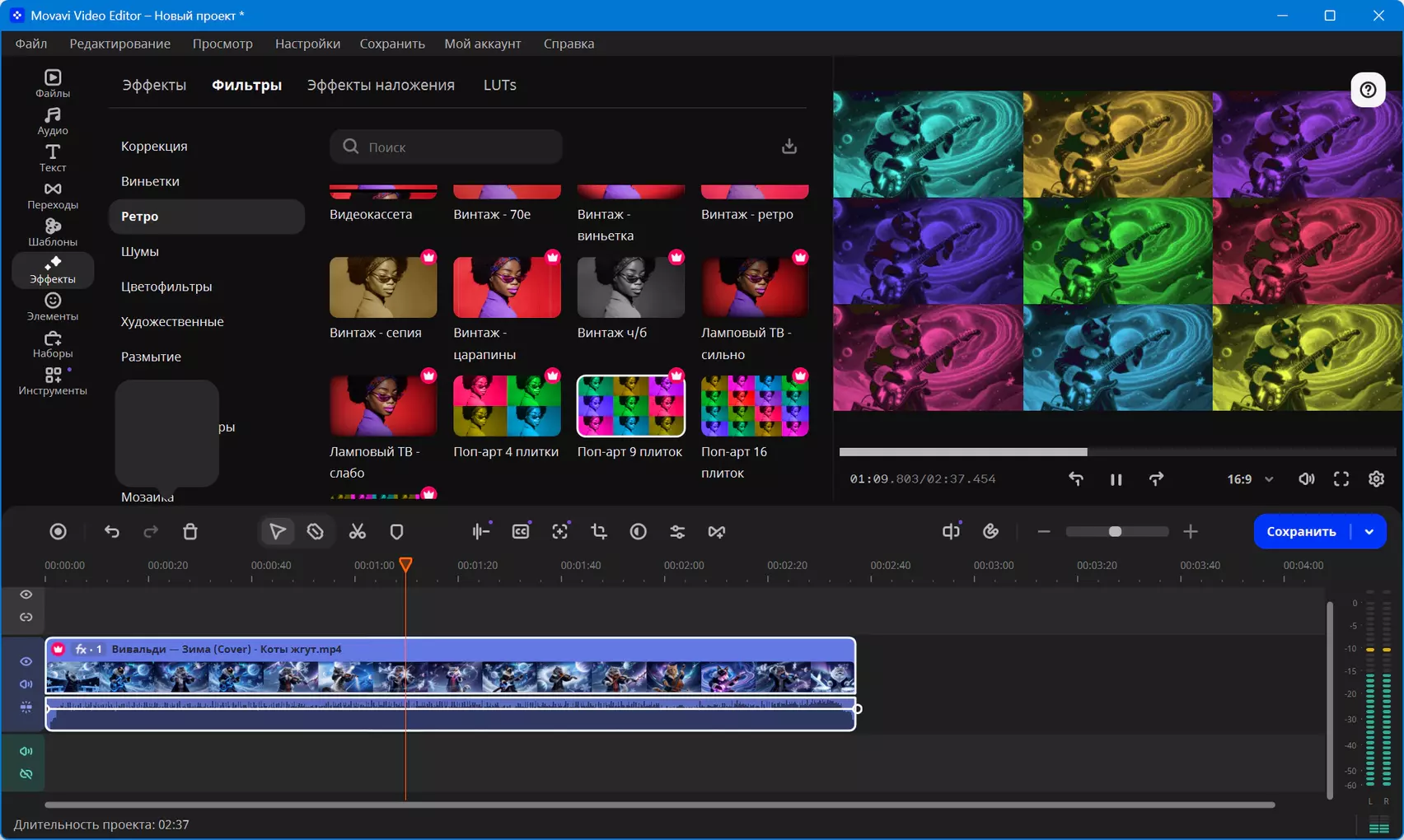Open the Transitions panel in sidebar

point(53,196)
